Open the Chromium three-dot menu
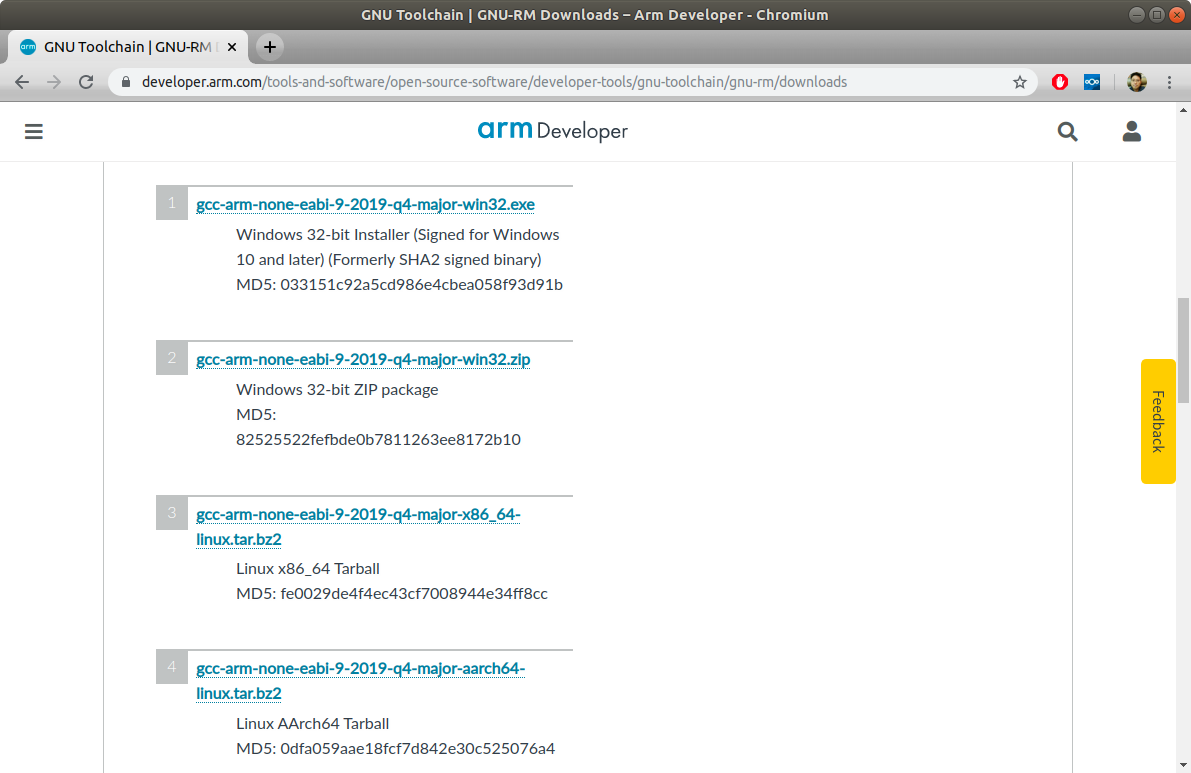 [1169, 82]
